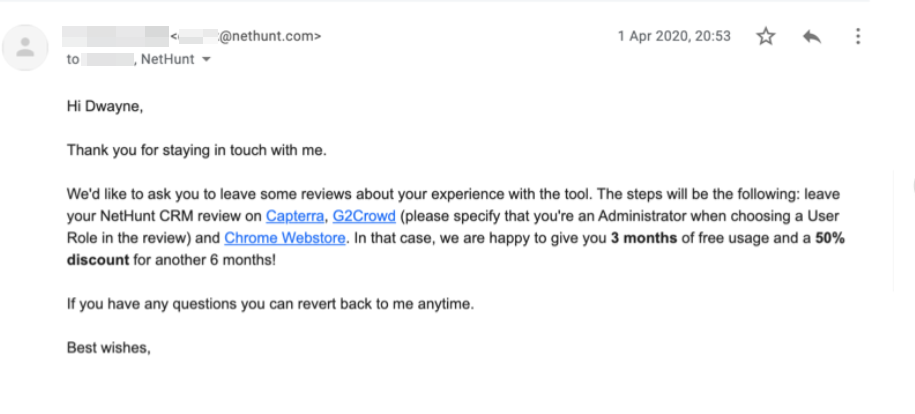Click the Reply arrow icon
915x414 pixels.
point(812,36)
